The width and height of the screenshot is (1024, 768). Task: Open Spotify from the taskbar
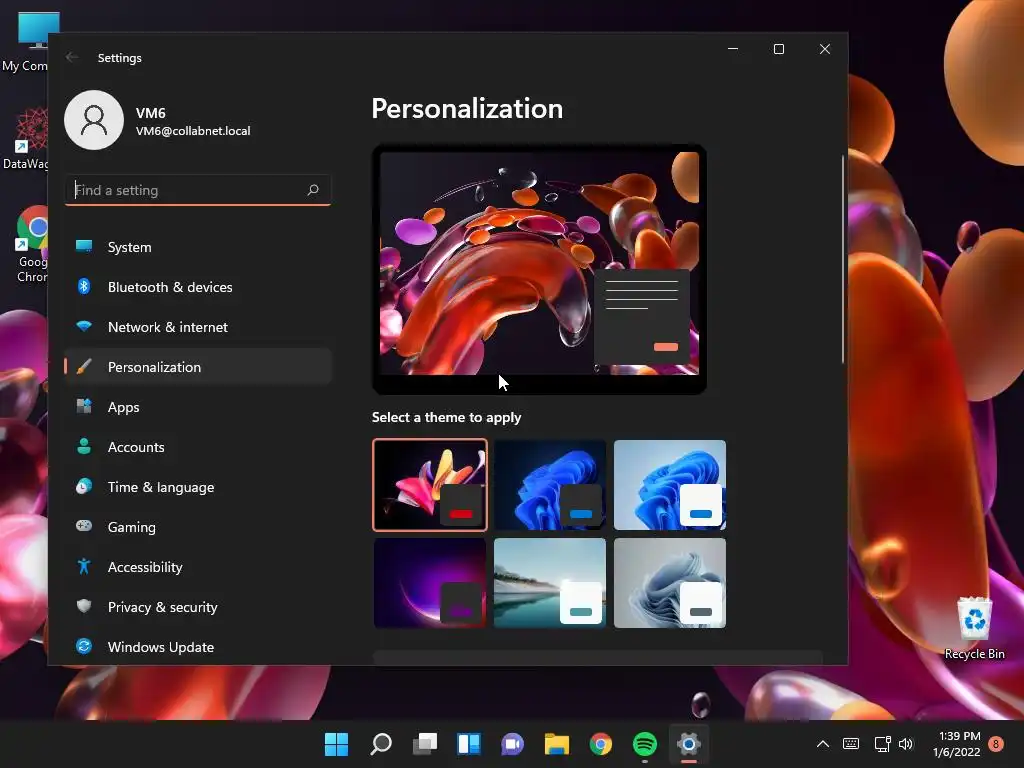click(x=645, y=743)
